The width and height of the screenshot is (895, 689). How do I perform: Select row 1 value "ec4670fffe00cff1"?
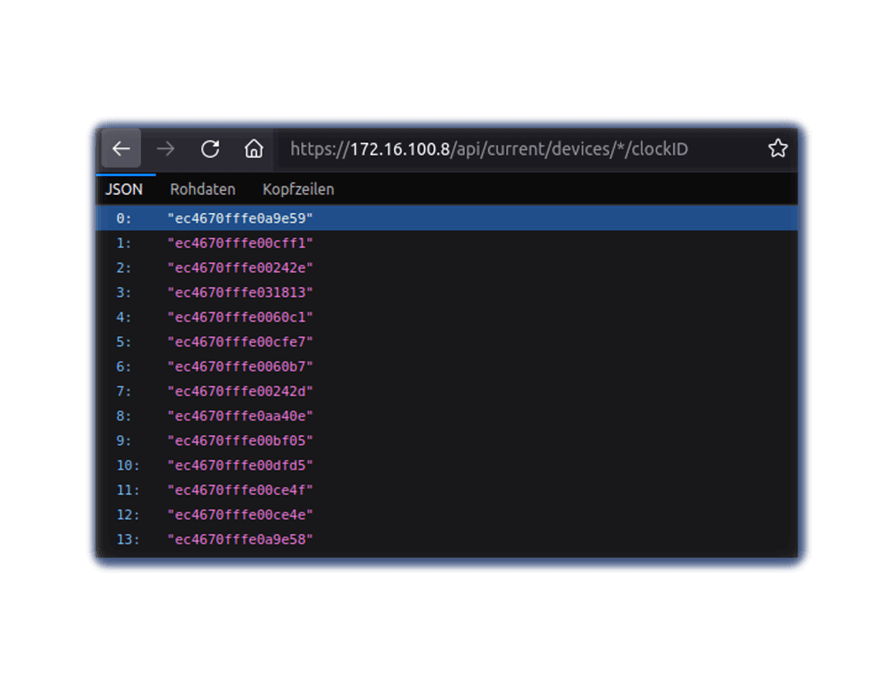[240, 243]
